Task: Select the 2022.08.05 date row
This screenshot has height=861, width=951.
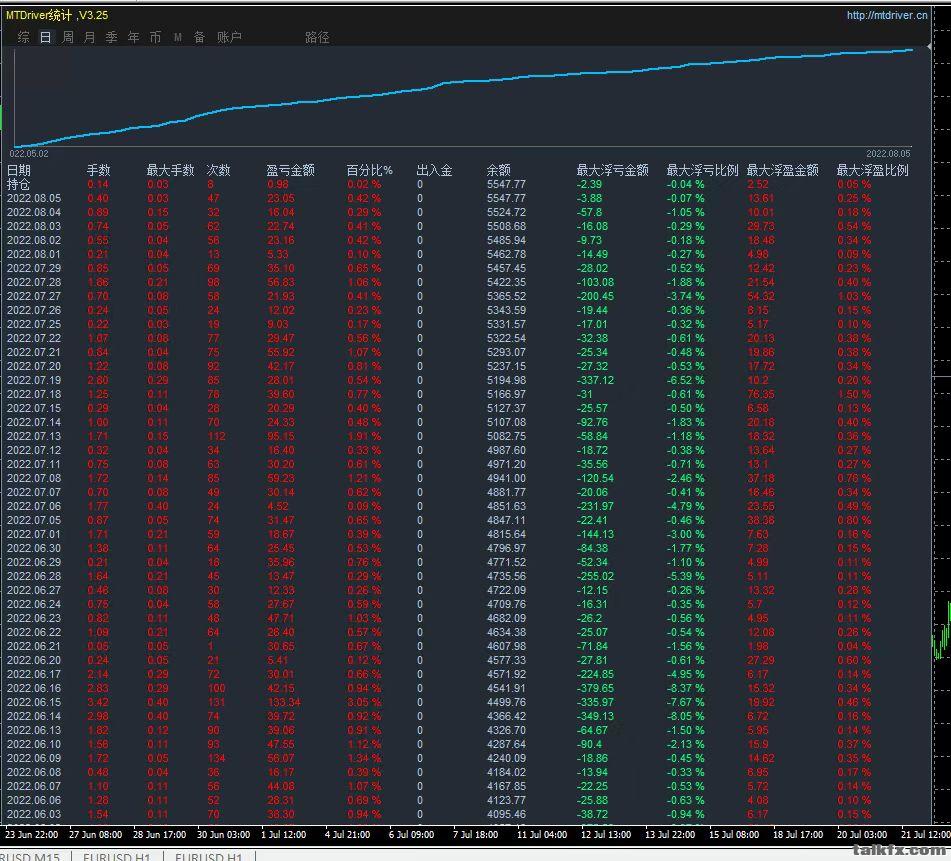Action: [34, 198]
